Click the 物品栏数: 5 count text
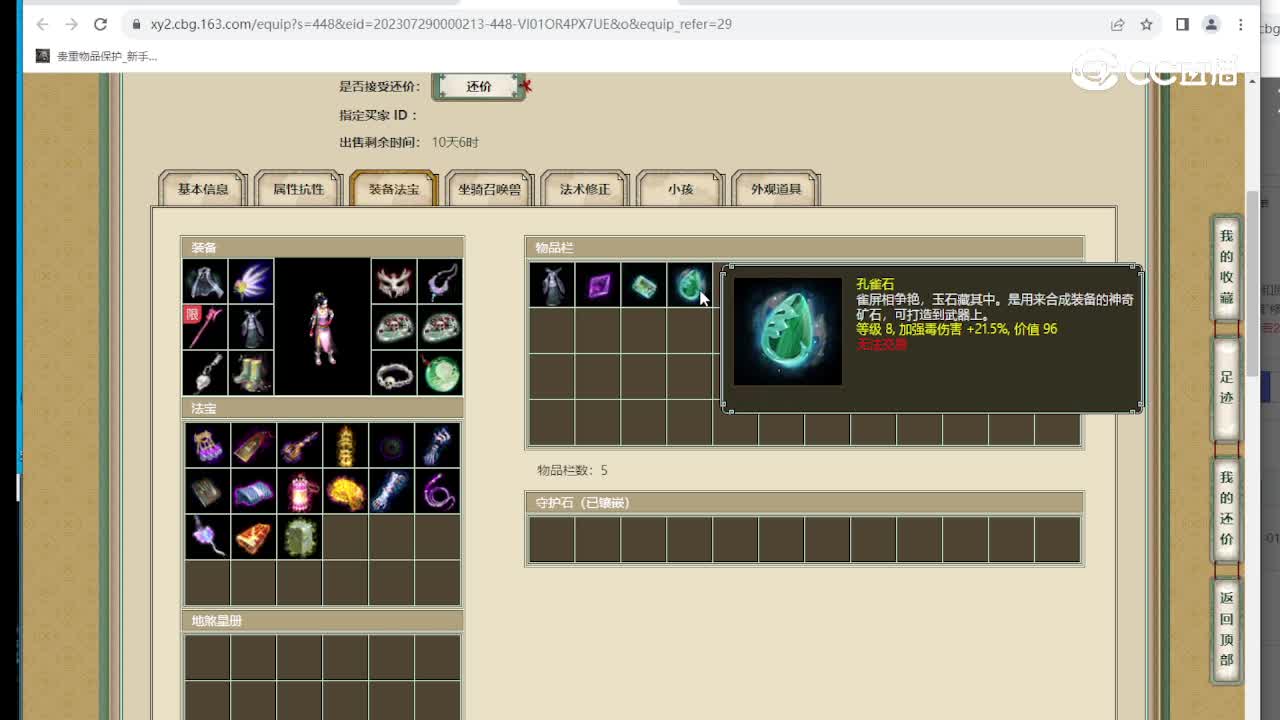Screen dimensions: 1280x720 click(x=572, y=470)
